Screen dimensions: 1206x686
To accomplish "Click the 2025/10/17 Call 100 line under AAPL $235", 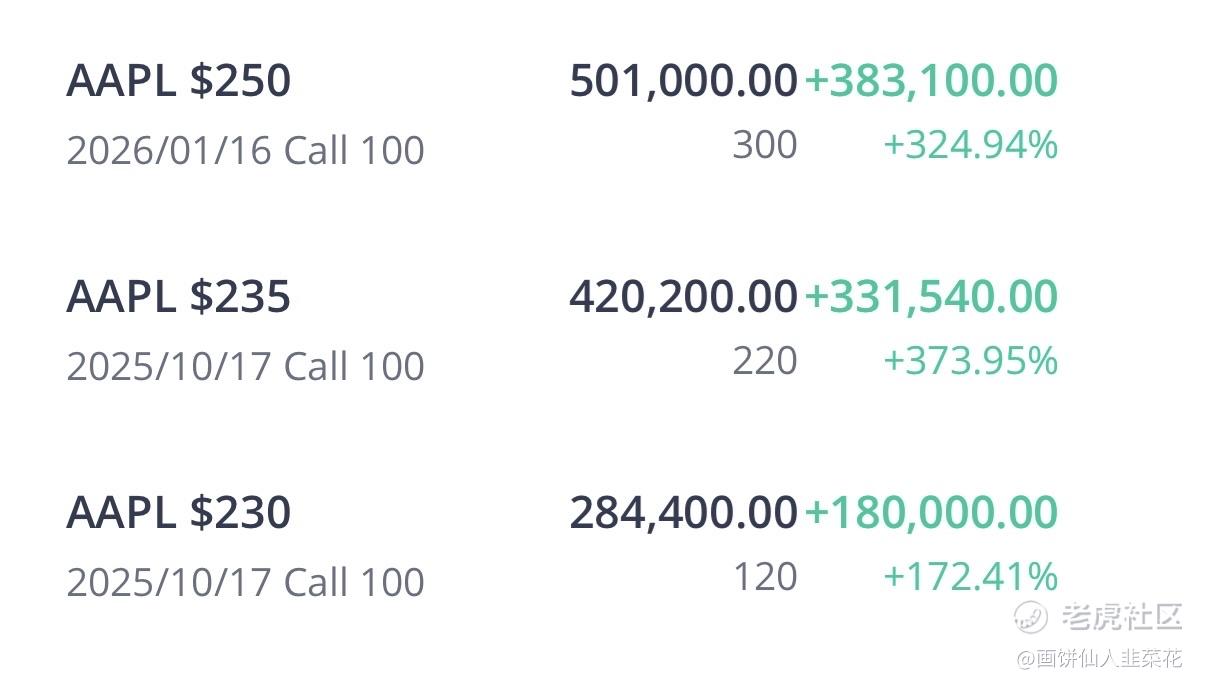I will tap(245, 367).
